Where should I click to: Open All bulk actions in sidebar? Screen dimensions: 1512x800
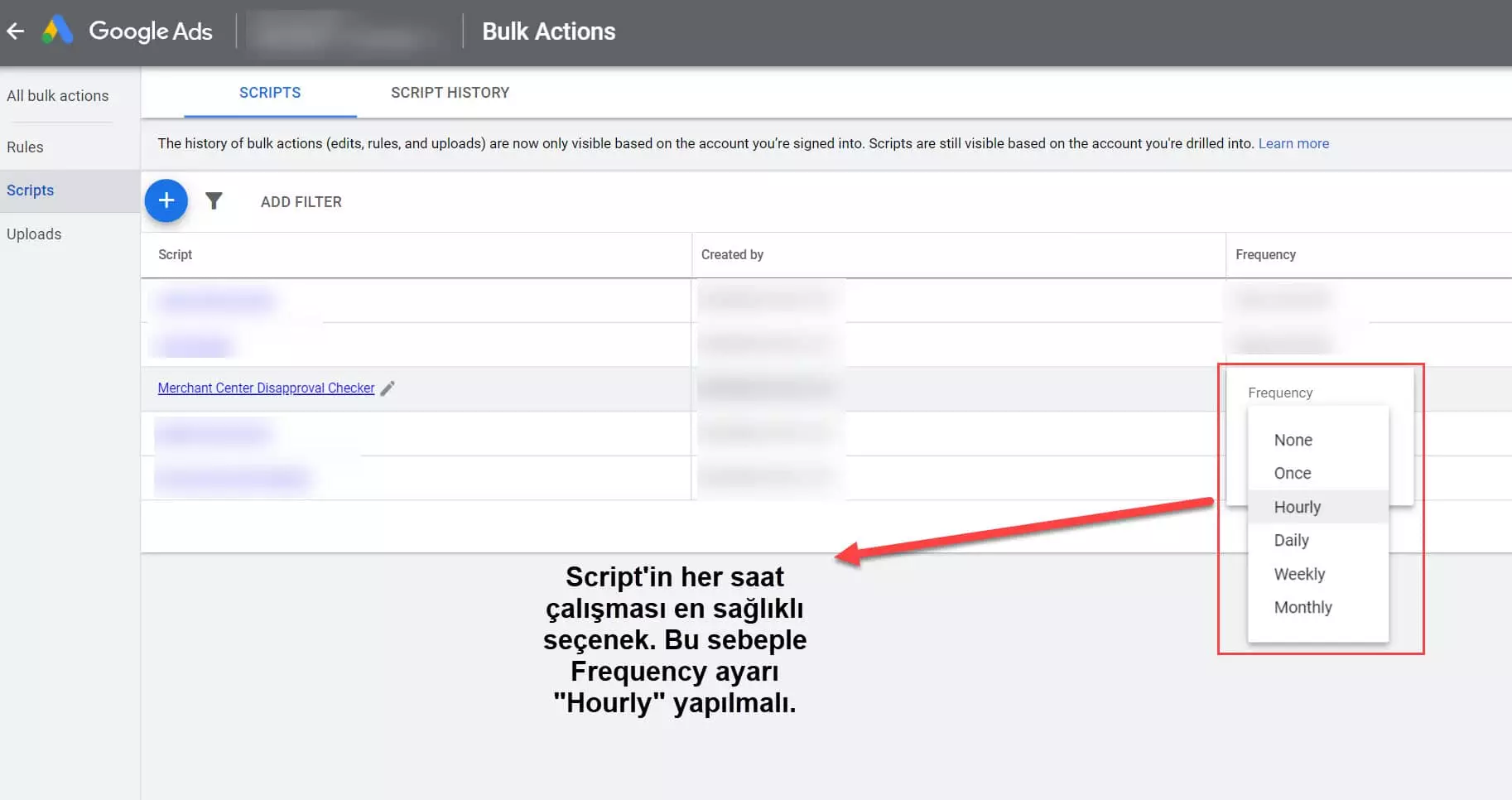[x=58, y=96]
